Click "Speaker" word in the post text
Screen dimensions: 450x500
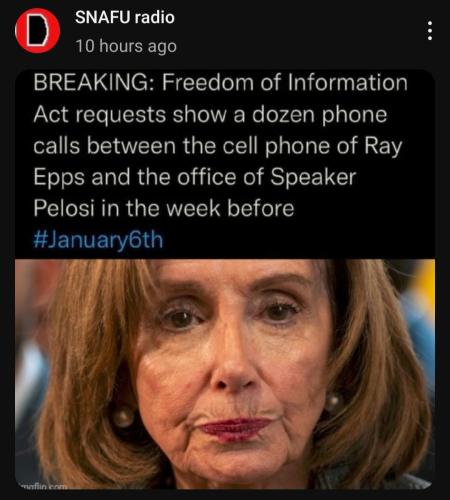tap(313, 177)
